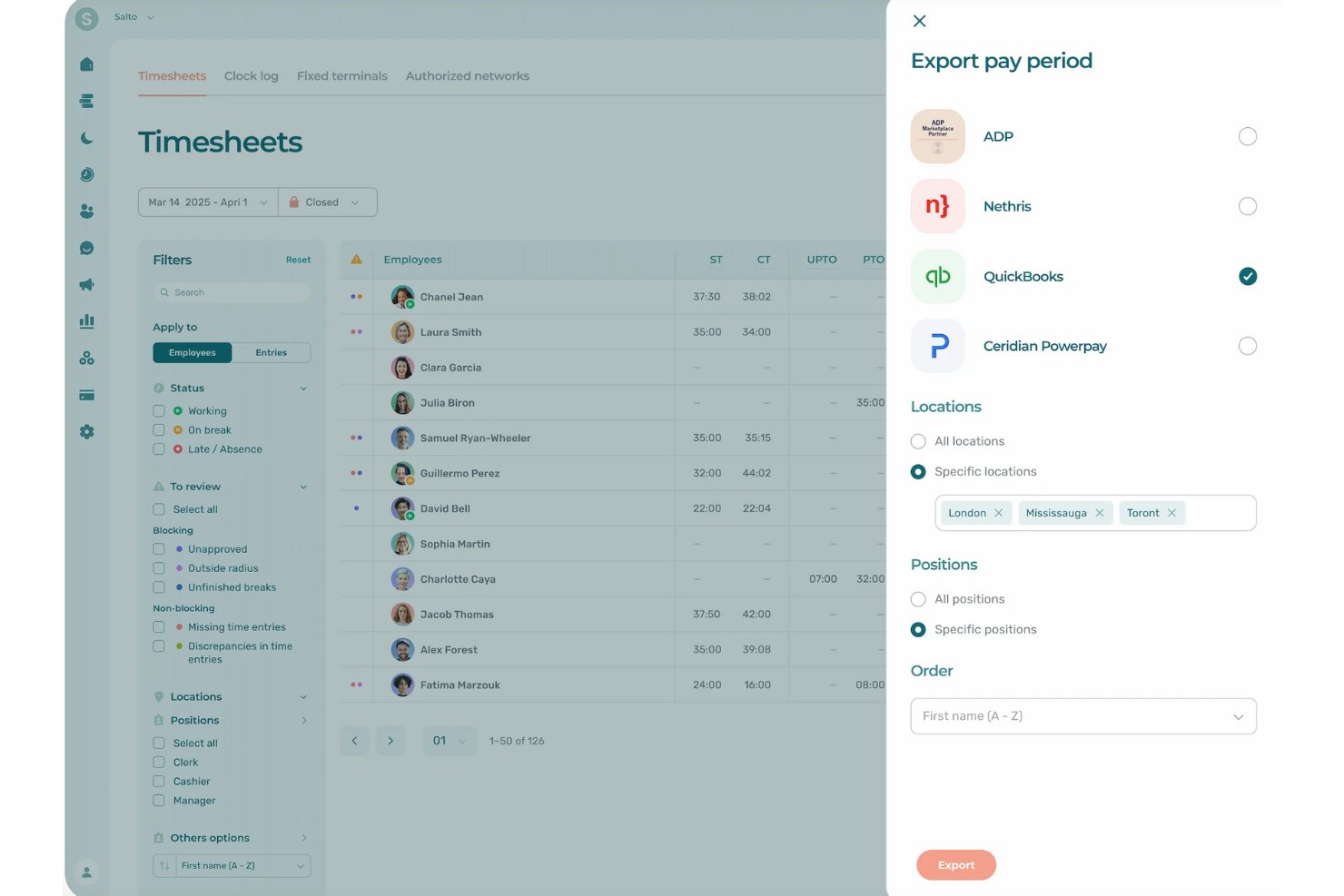Collapse the Status filter section

(303, 389)
